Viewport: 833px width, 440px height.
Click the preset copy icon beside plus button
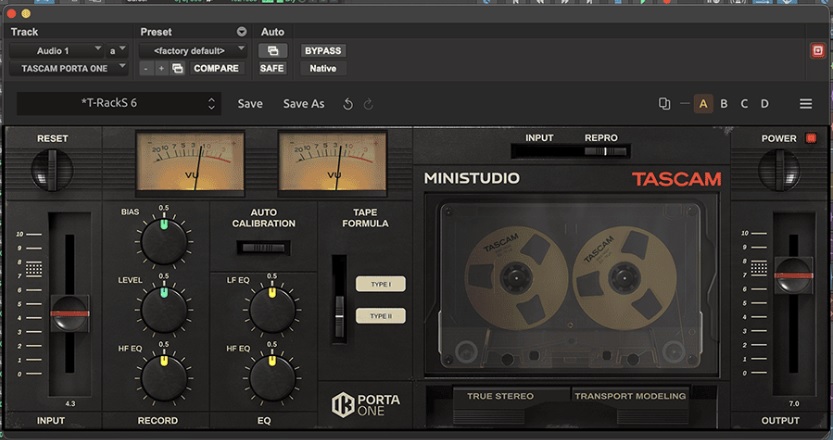coord(177,69)
